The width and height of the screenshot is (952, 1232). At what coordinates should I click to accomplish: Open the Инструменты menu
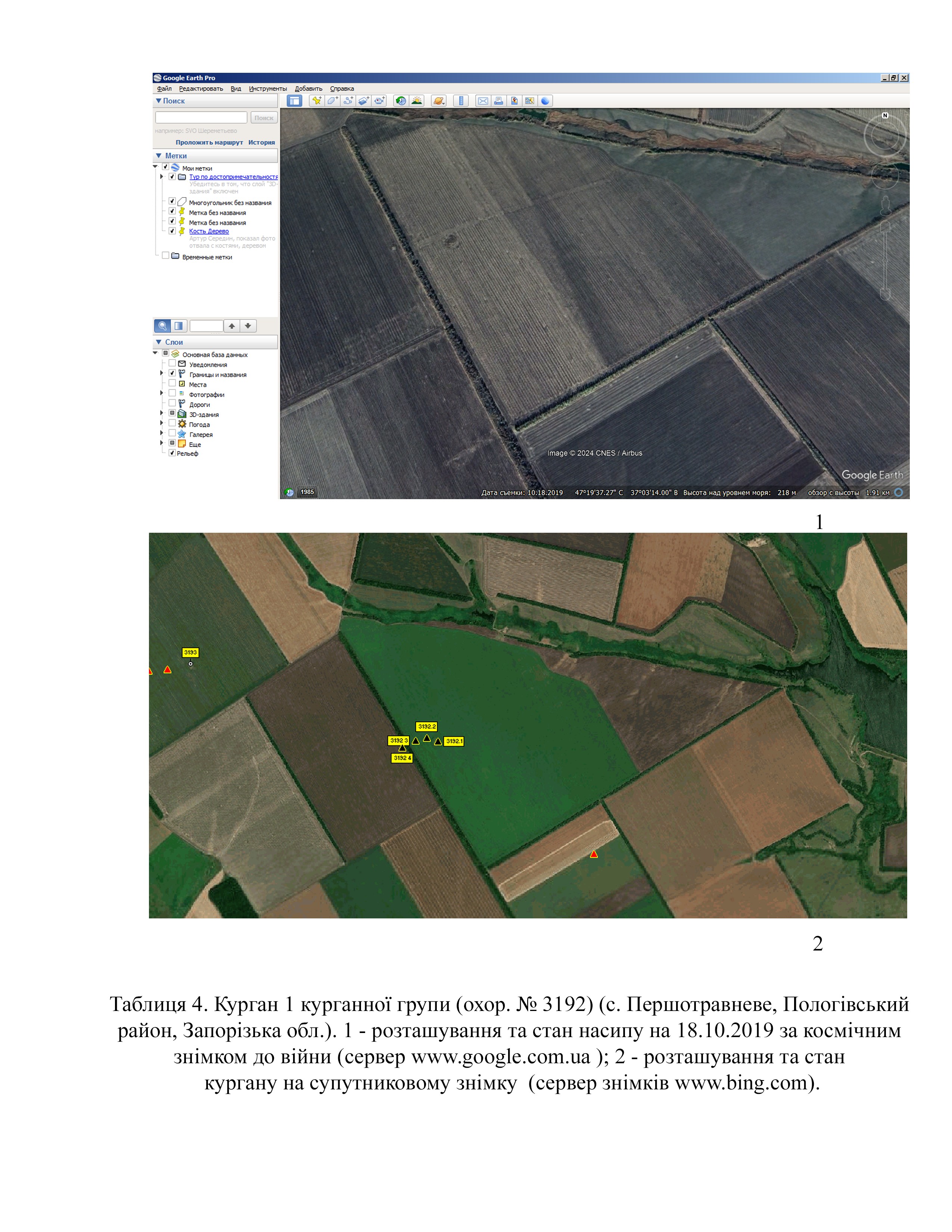pos(268,88)
